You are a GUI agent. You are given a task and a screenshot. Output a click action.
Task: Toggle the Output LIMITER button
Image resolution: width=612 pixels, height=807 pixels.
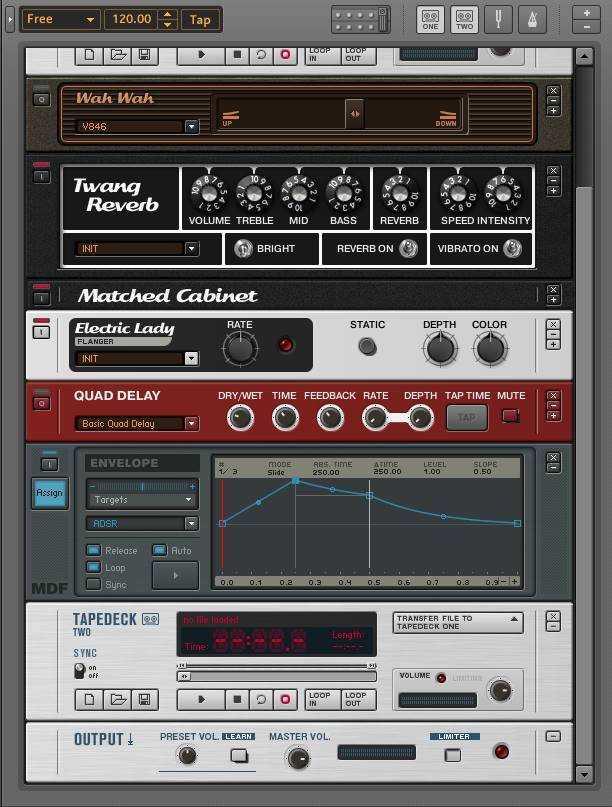click(453, 755)
